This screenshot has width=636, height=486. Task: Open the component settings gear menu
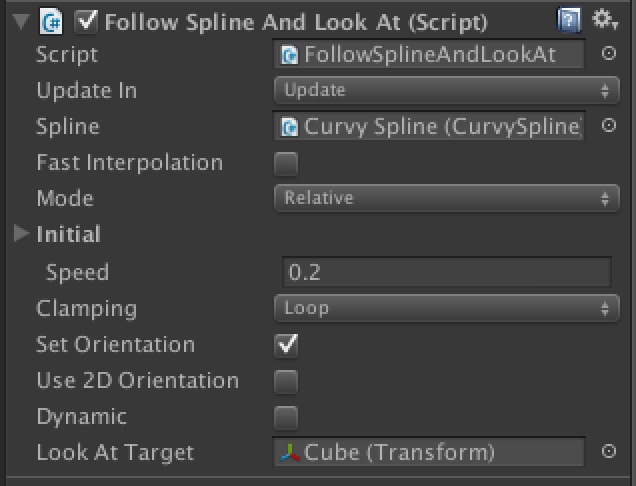(605, 19)
